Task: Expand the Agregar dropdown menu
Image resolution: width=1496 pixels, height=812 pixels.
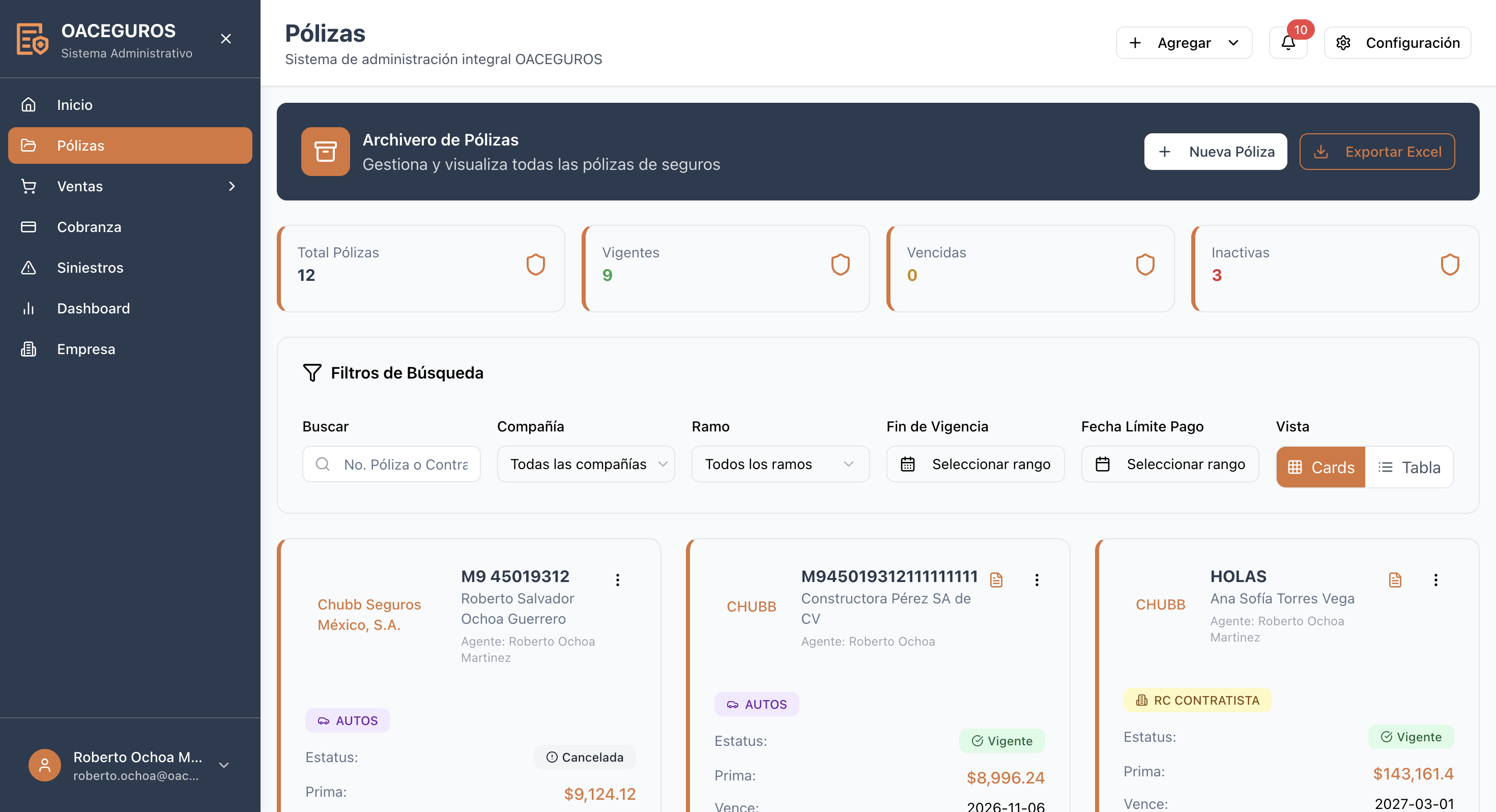Action: point(1184,43)
